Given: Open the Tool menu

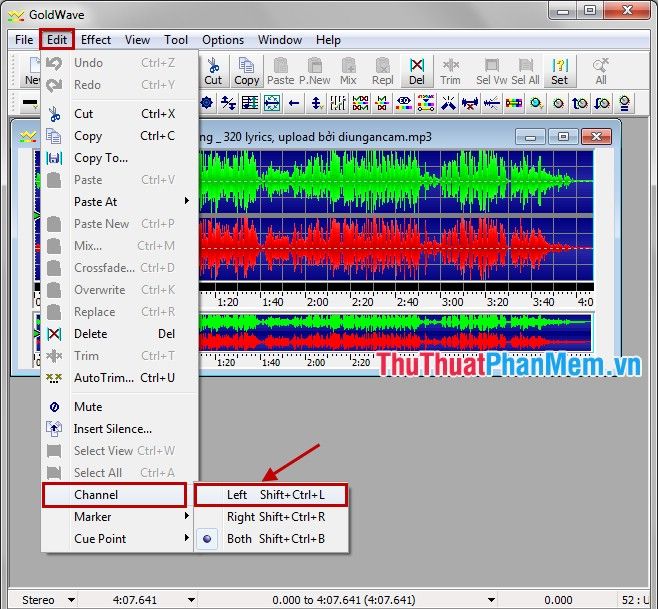Looking at the screenshot, I should (x=176, y=40).
